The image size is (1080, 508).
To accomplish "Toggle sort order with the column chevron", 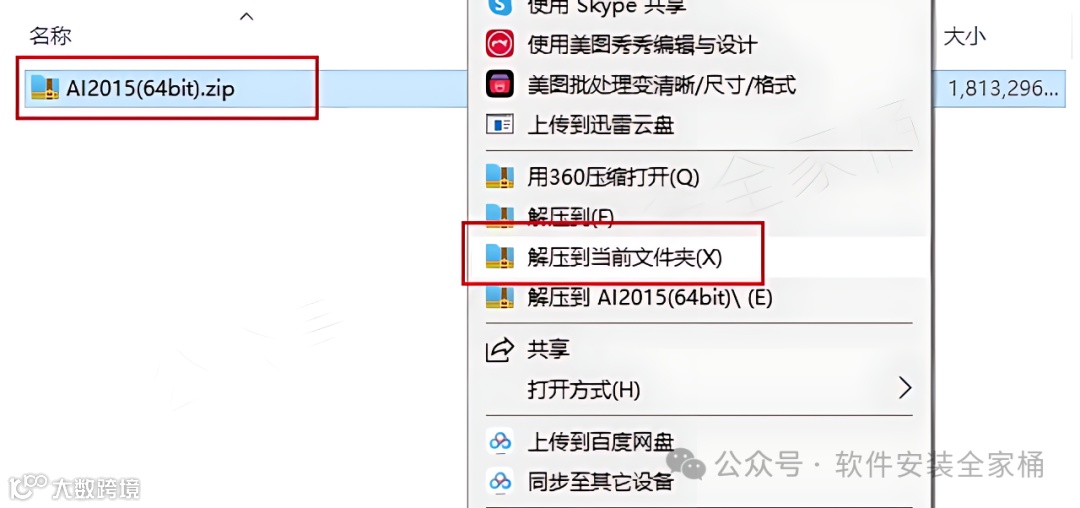I will [247, 15].
